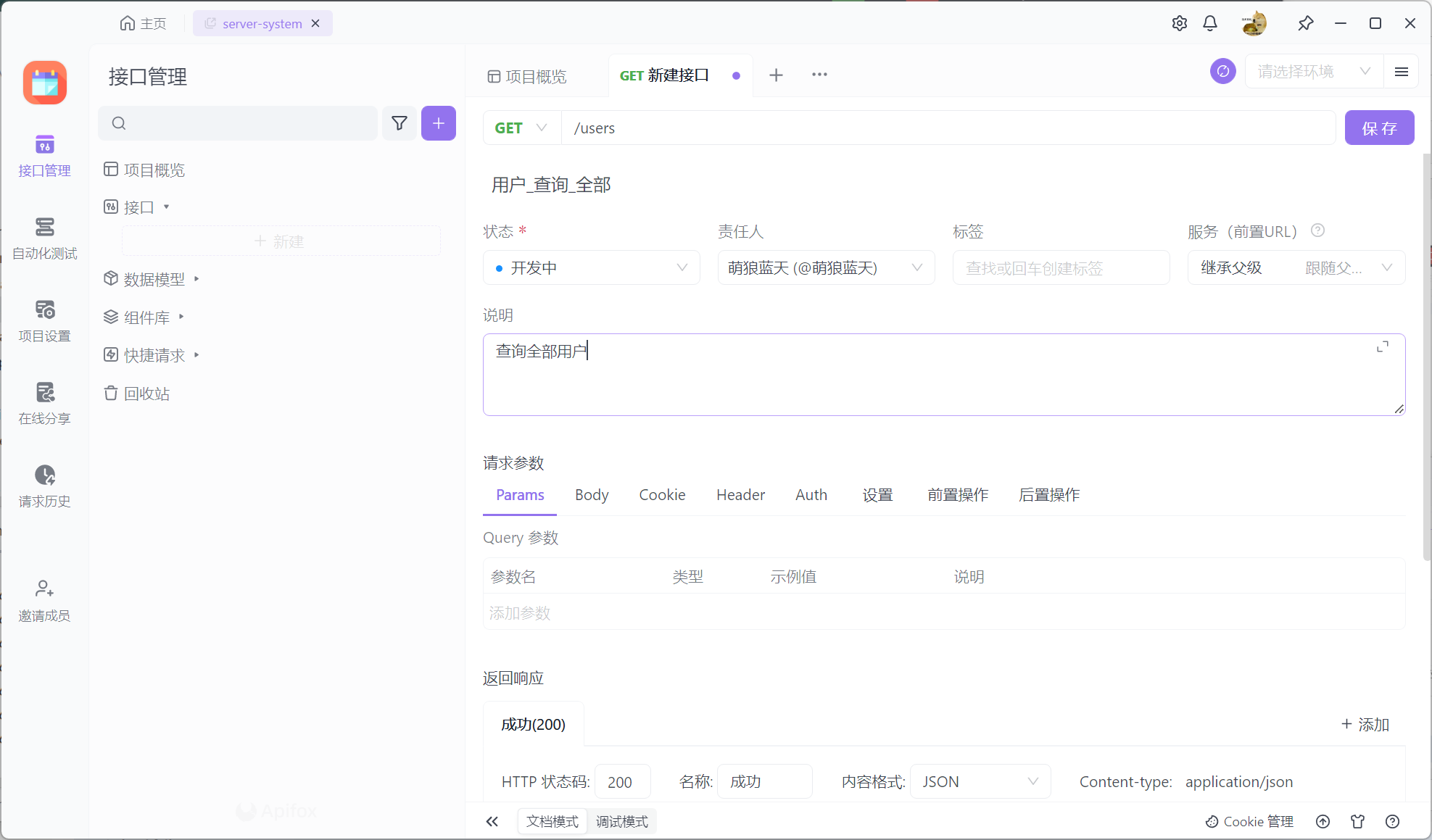
Task: Click the /users URL field
Action: click(x=948, y=128)
